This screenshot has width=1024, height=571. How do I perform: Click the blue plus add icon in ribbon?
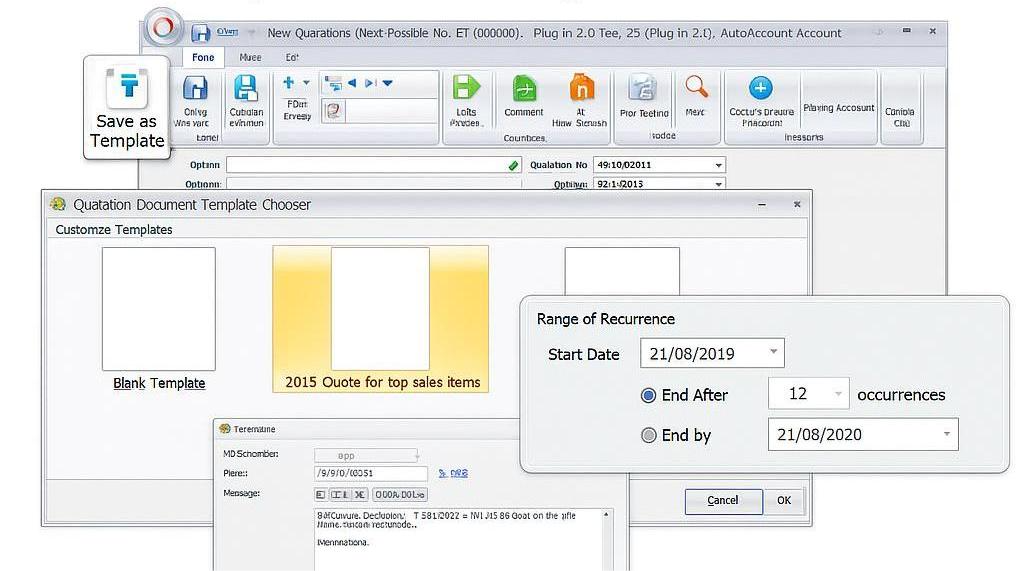pos(288,83)
